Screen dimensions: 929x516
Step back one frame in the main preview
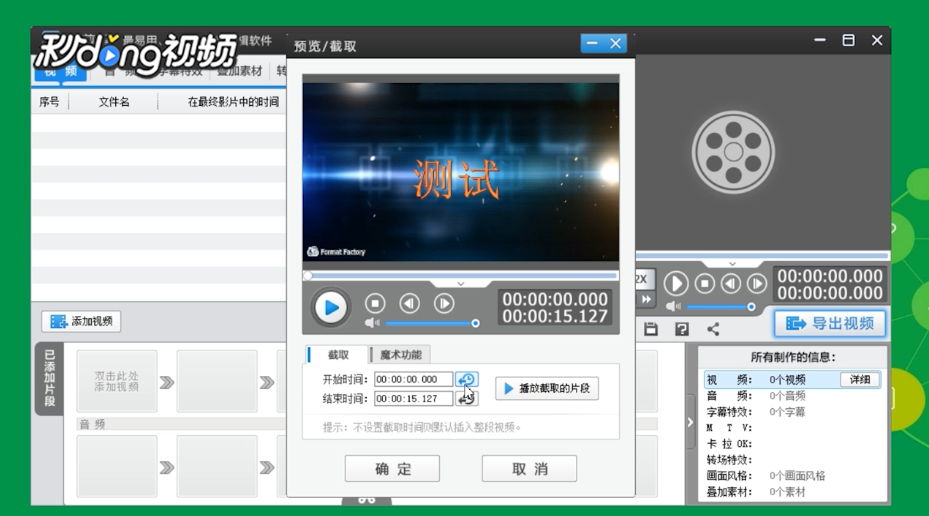click(731, 284)
